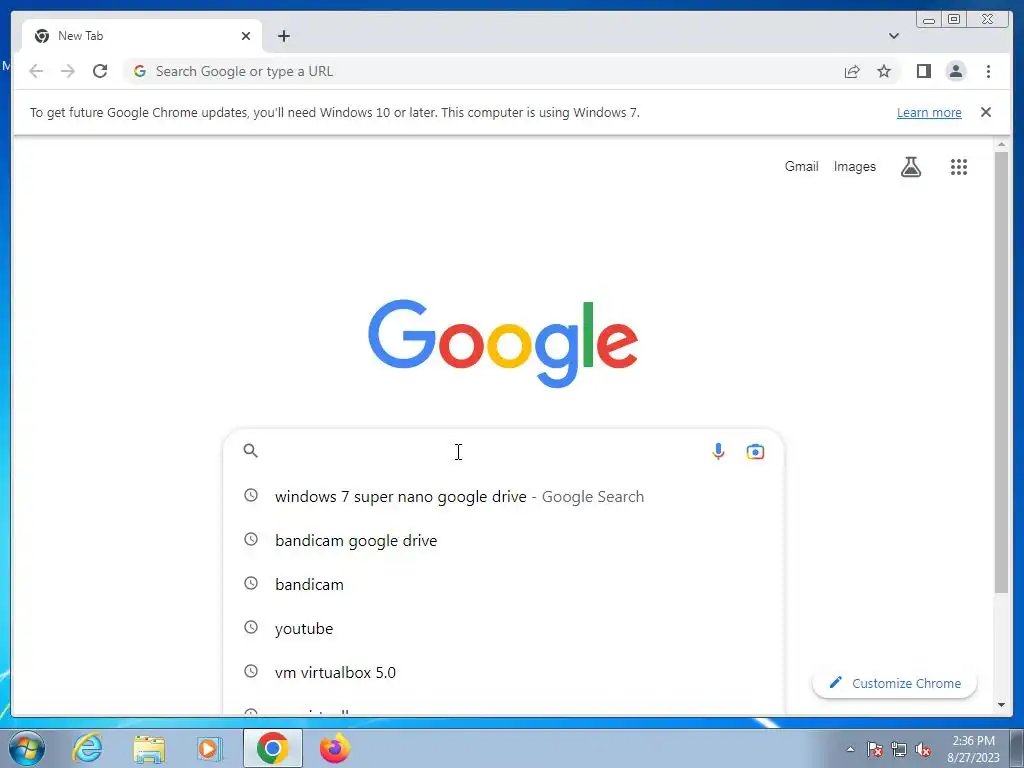Open the Chrome three-dot menu
1024x768 pixels.
(988, 71)
